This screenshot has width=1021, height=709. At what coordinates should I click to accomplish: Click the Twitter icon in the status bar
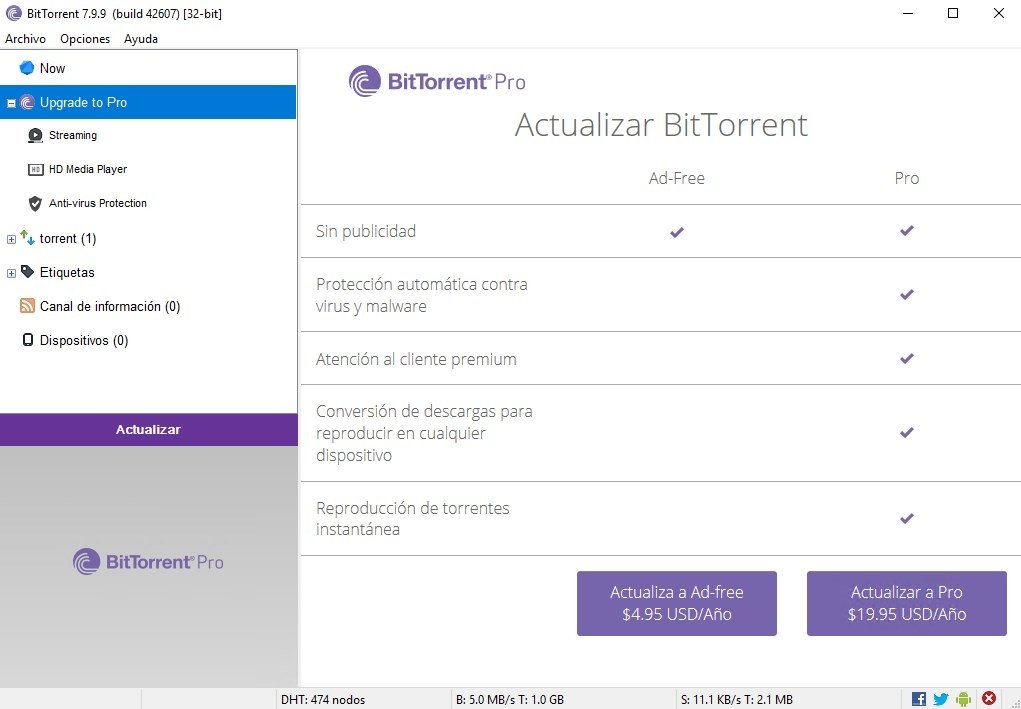coord(941,699)
